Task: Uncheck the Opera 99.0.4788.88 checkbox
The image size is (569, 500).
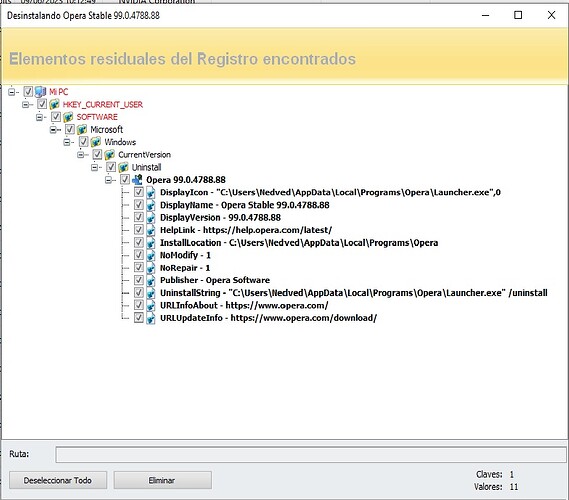Action: click(125, 180)
